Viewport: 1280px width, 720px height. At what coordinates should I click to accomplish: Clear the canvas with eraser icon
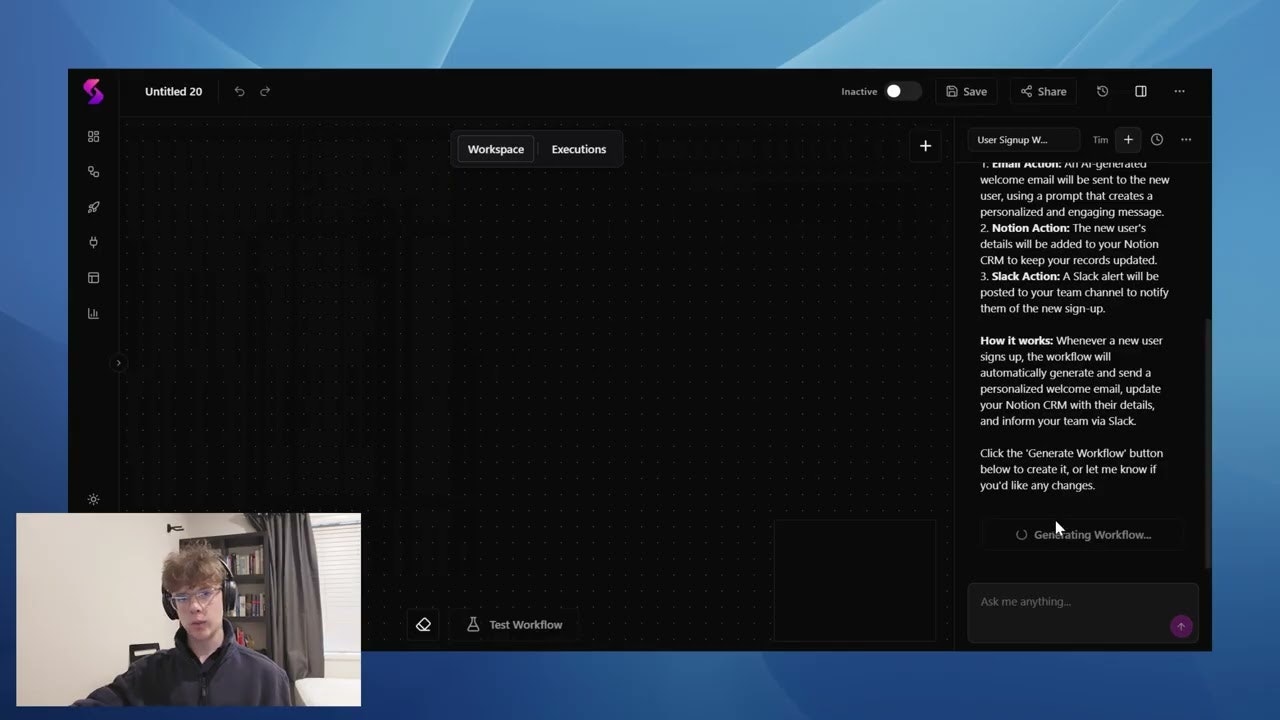pos(423,625)
